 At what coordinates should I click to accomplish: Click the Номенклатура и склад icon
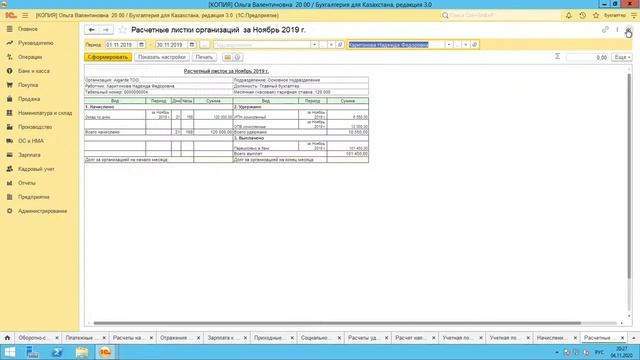tap(9, 113)
